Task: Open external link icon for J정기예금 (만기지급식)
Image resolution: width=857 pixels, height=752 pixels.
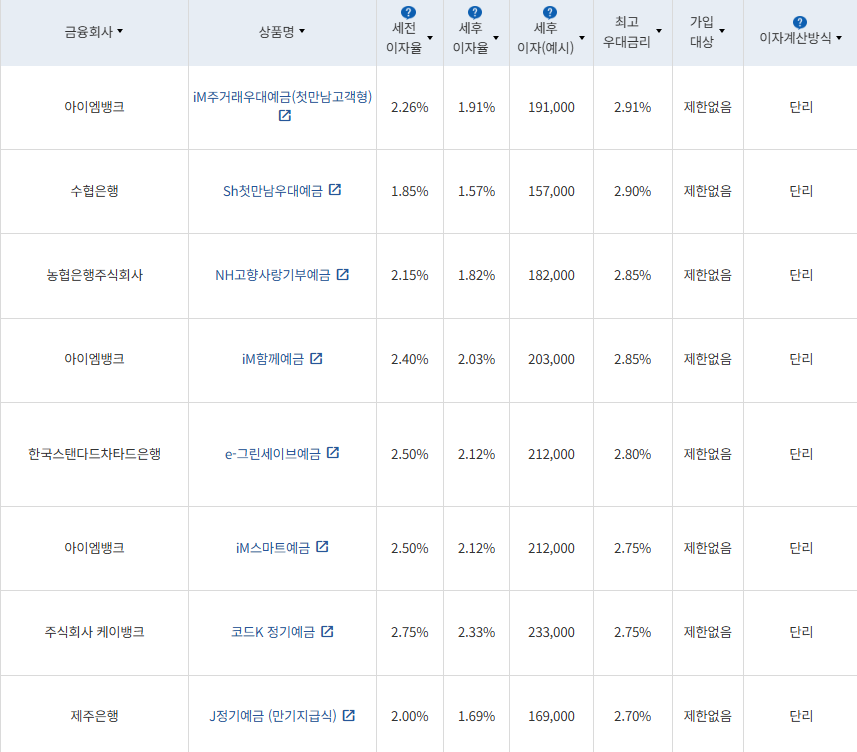Action: (348, 716)
